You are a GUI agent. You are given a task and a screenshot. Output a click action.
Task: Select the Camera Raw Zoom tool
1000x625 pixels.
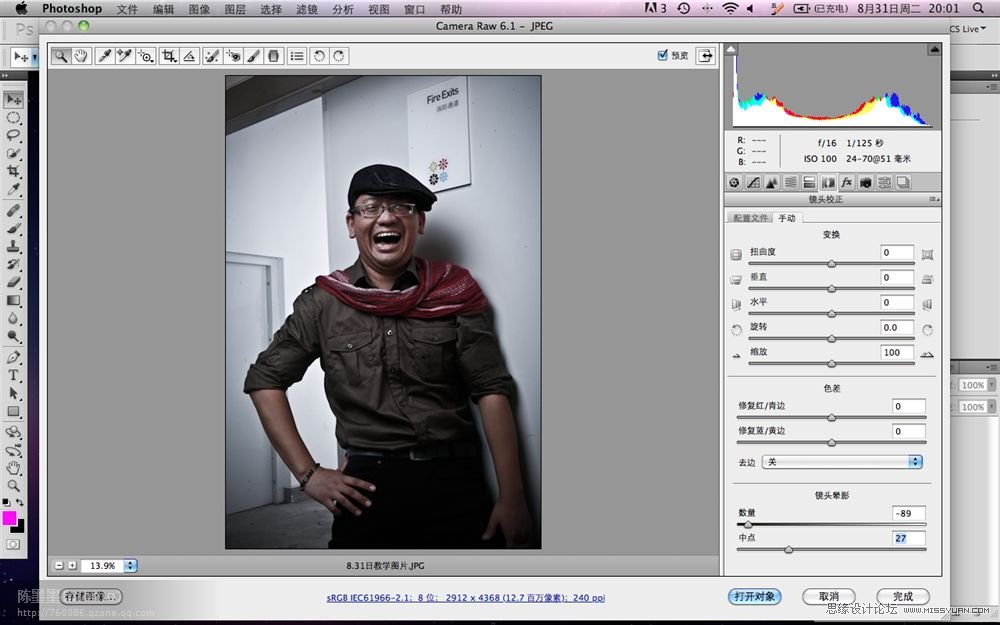pos(61,56)
